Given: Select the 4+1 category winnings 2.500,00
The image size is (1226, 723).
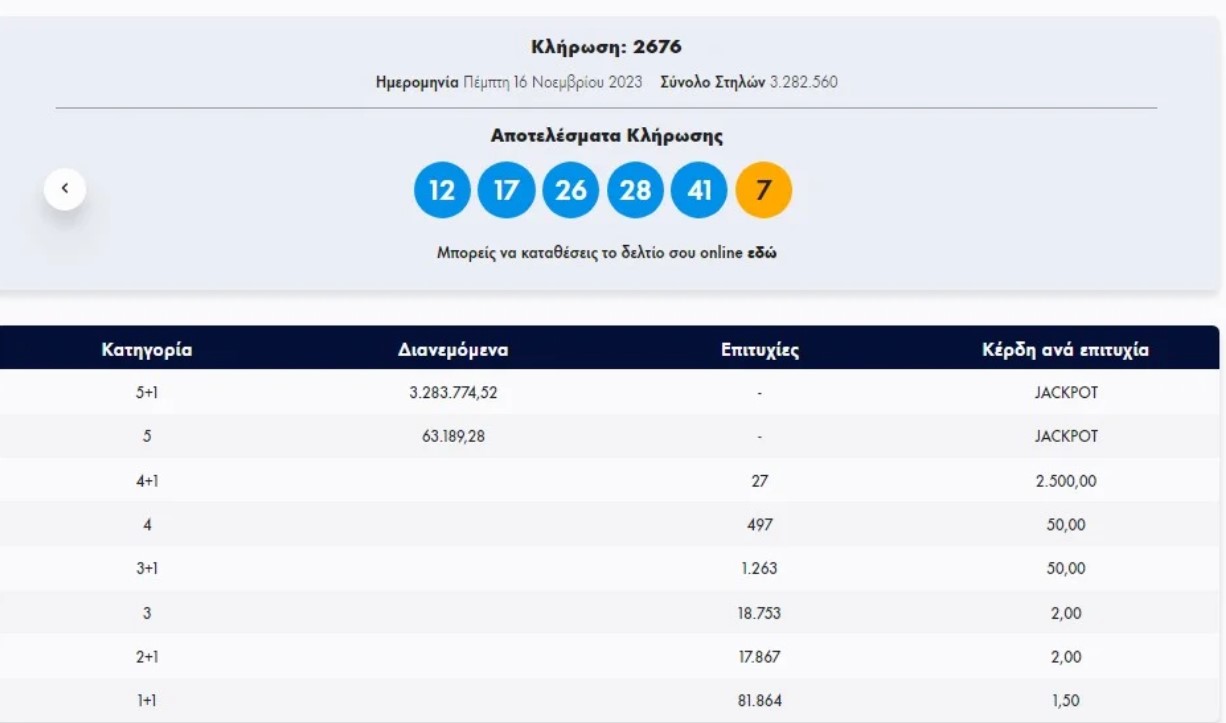Looking at the screenshot, I should [x=1065, y=481].
